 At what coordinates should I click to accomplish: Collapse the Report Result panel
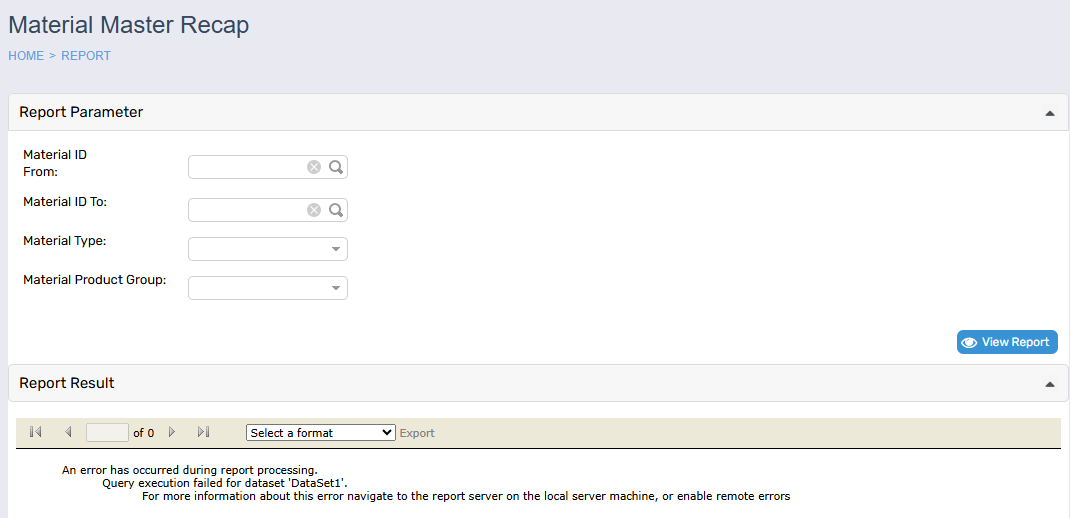pyautogui.click(x=1049, y=384)
